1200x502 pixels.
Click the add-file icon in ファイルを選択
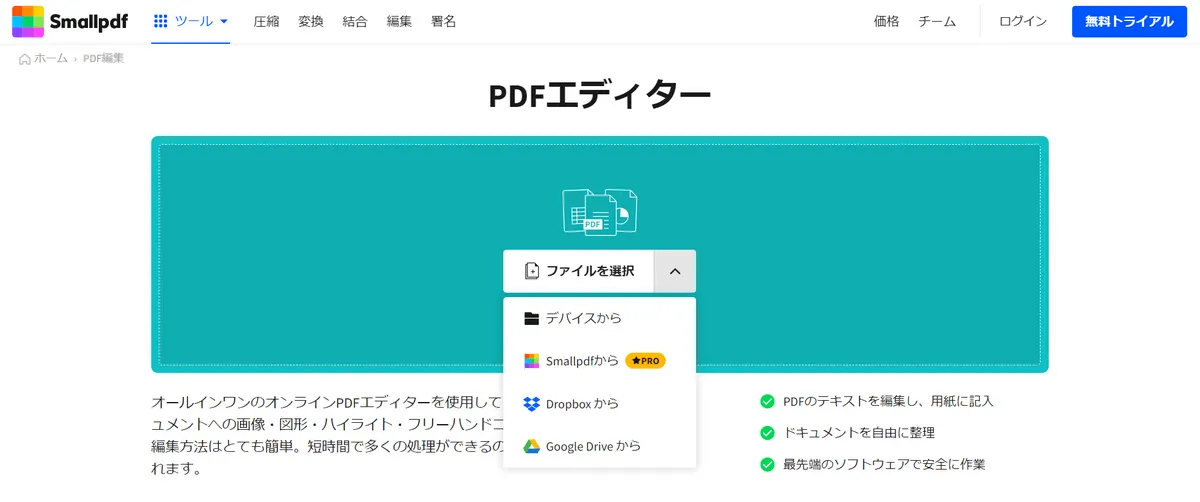532,271
